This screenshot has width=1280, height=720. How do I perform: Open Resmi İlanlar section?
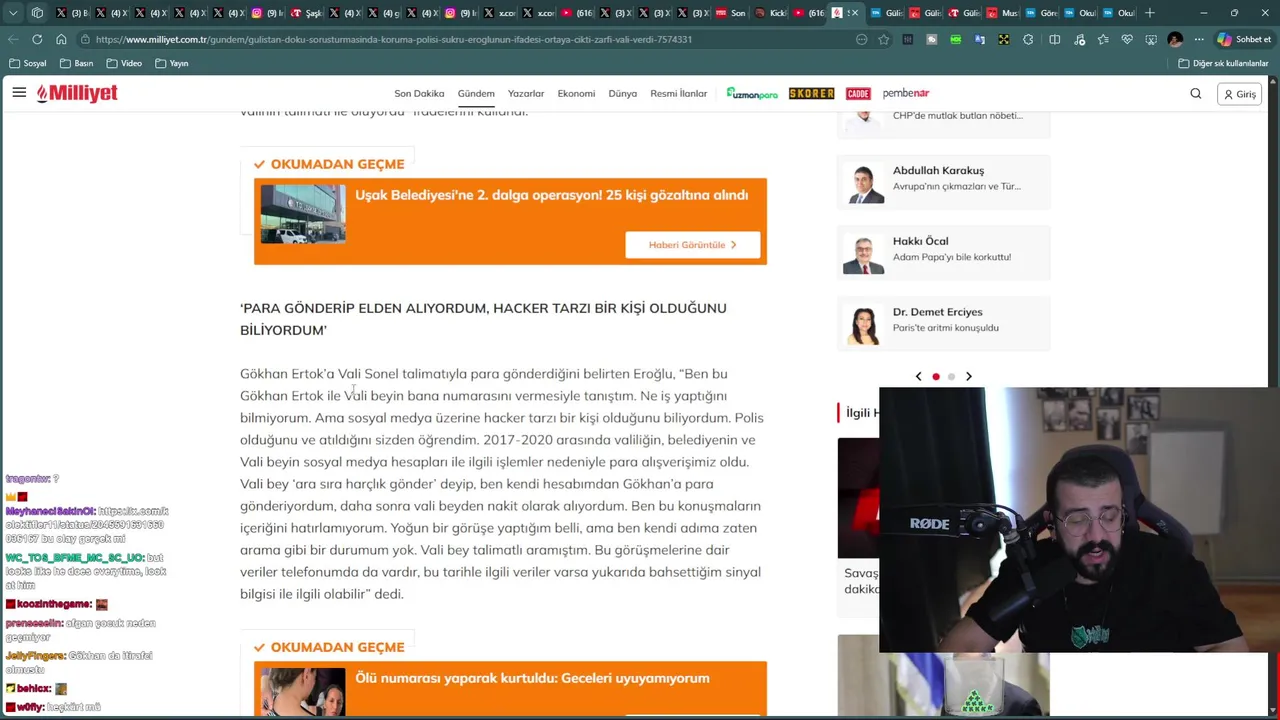click(678, 93)
